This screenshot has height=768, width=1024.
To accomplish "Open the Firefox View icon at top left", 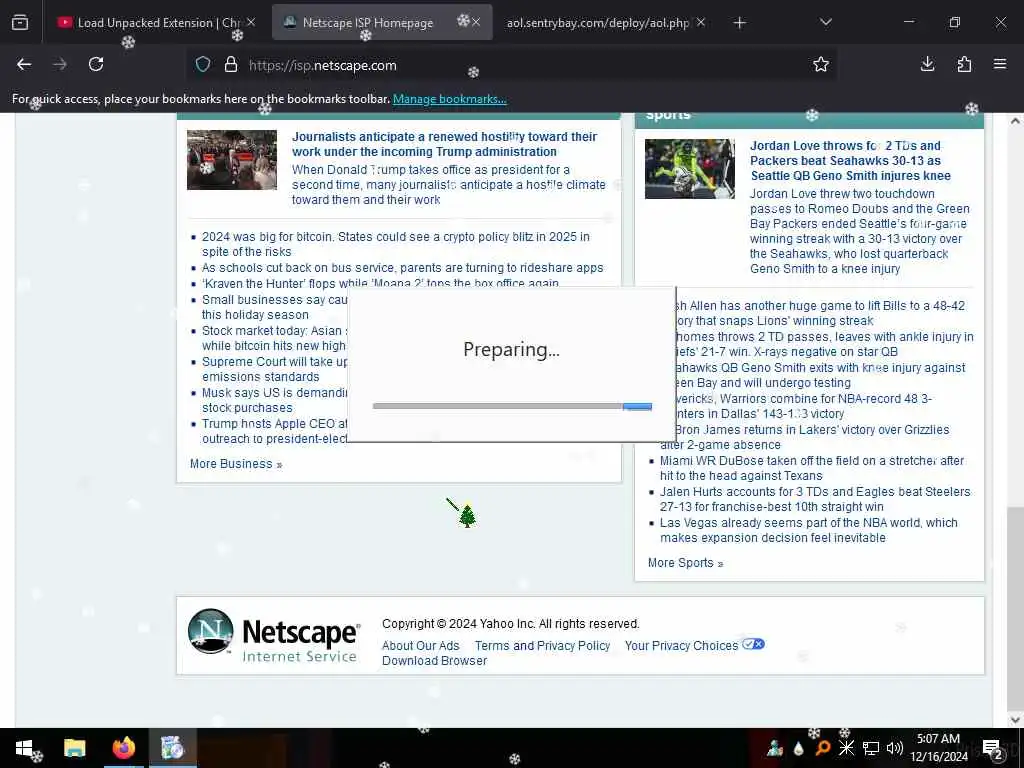I will click(x=20, y=22).
